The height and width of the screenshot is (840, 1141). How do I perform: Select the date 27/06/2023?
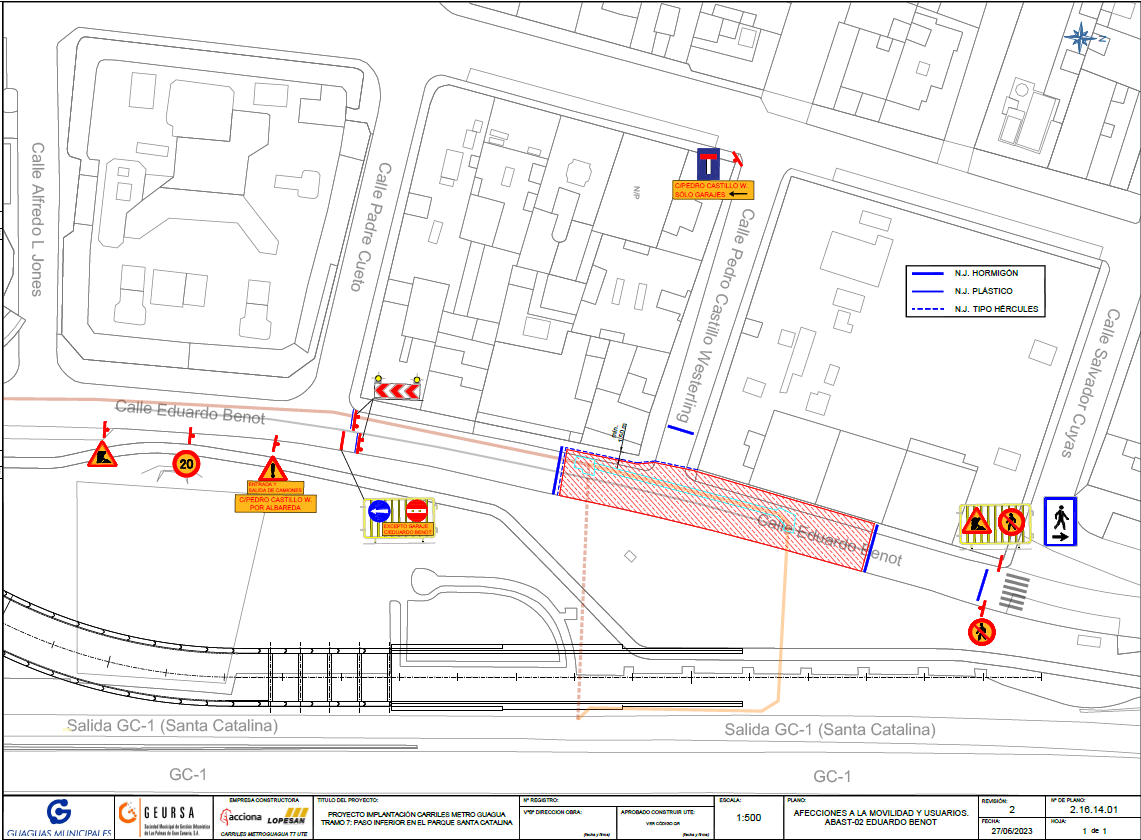[x=1011, y=831]
